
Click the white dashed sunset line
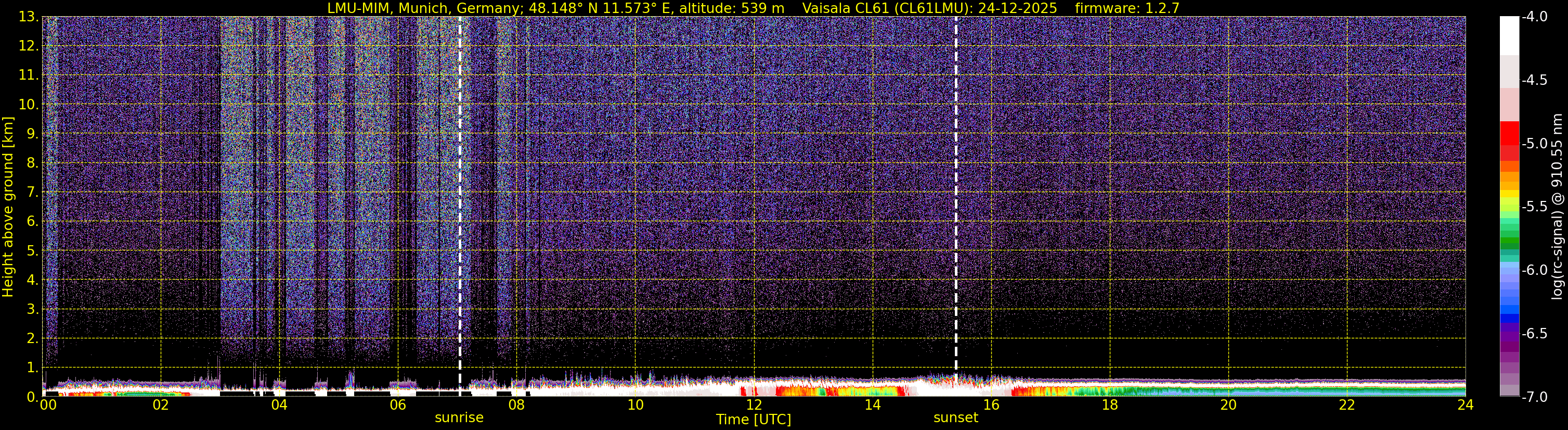click(x=956, y=183)
